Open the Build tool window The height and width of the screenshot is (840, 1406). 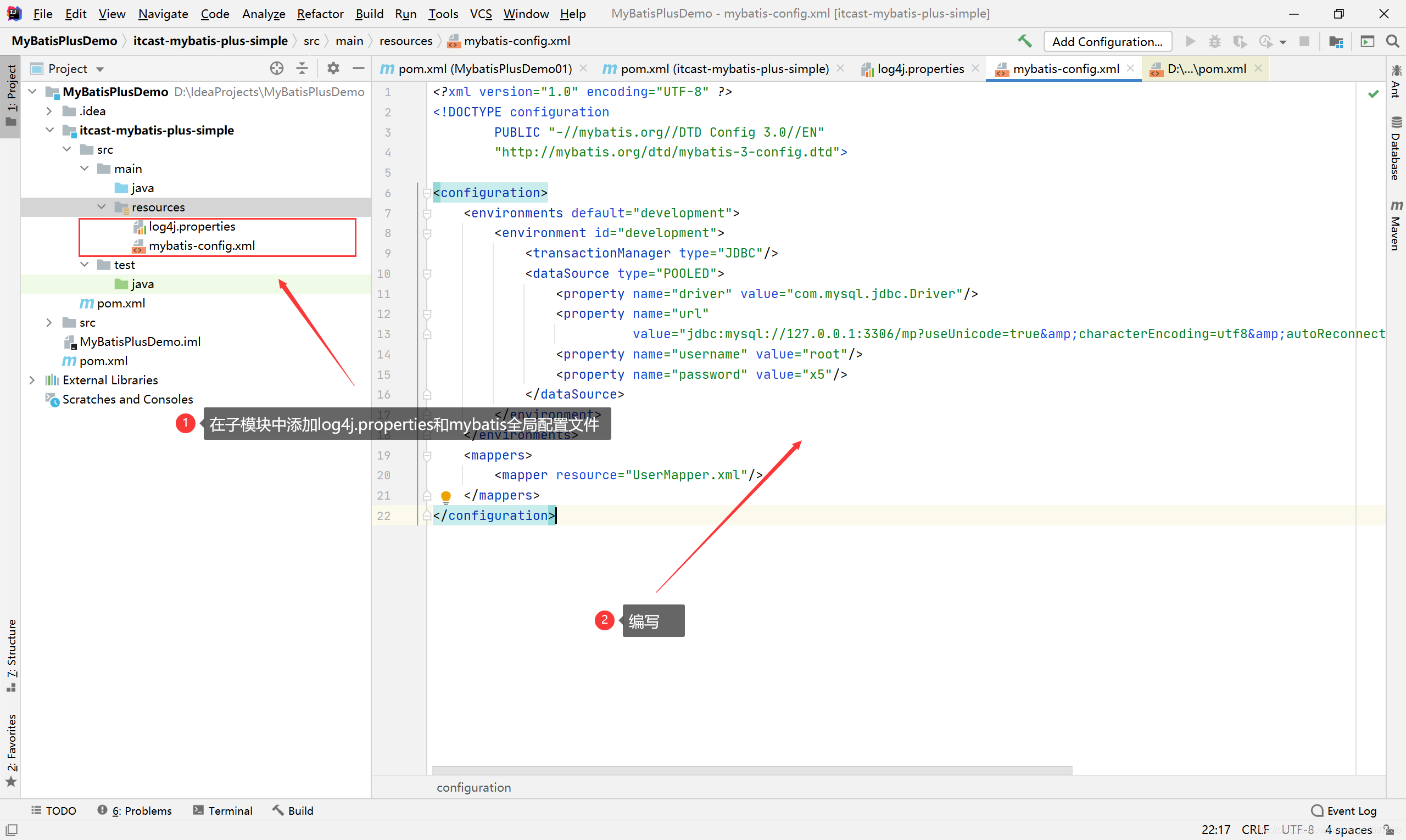[293, 810]
